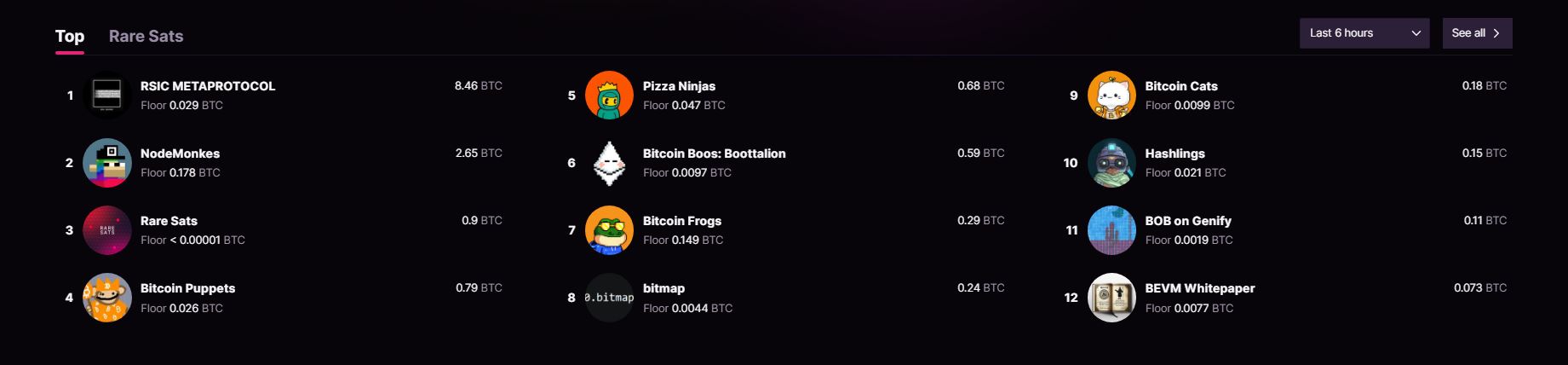Select the BOB on Genify thumbnail

tap(1111, 230)
